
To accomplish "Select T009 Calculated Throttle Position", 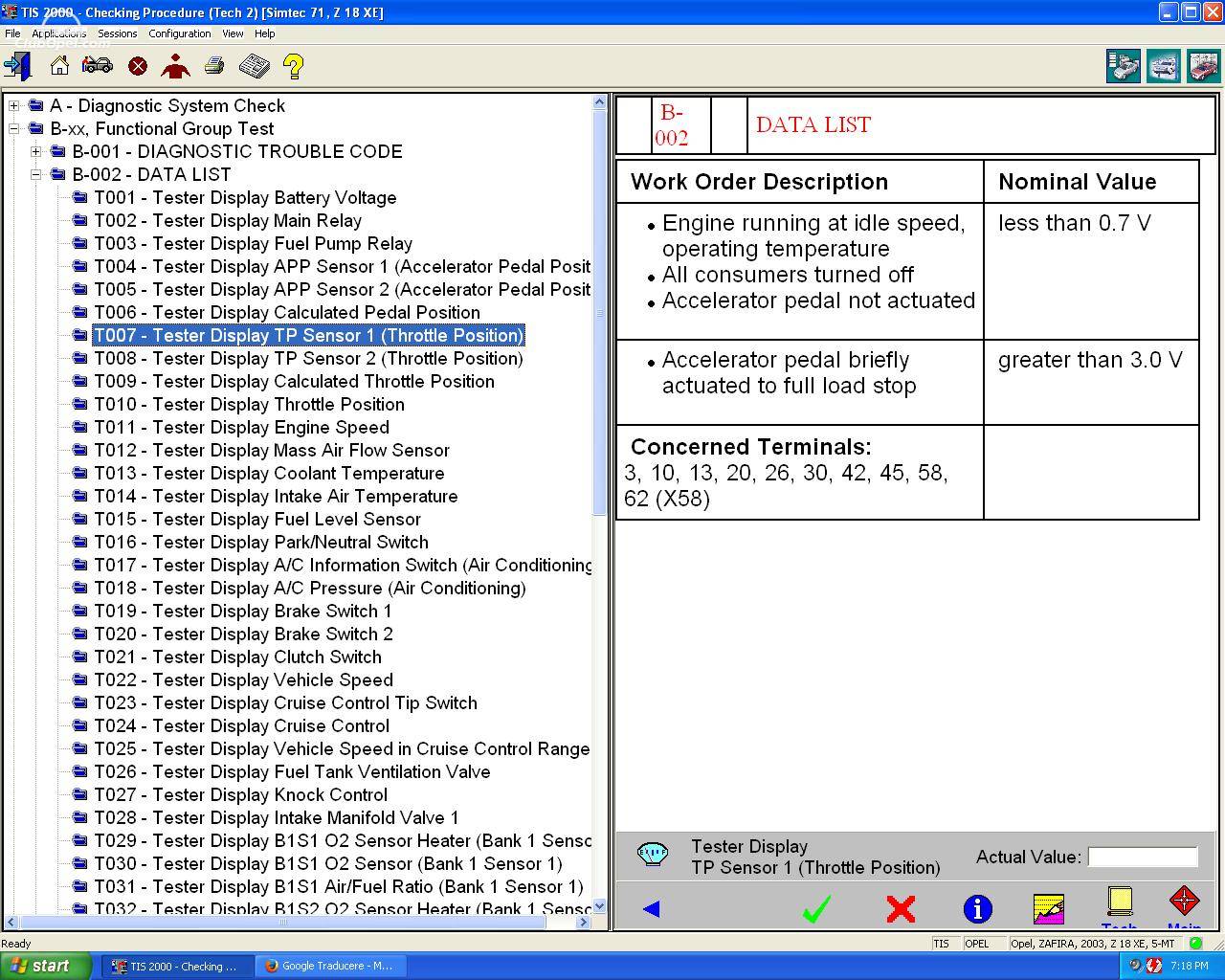I will 294,381.
